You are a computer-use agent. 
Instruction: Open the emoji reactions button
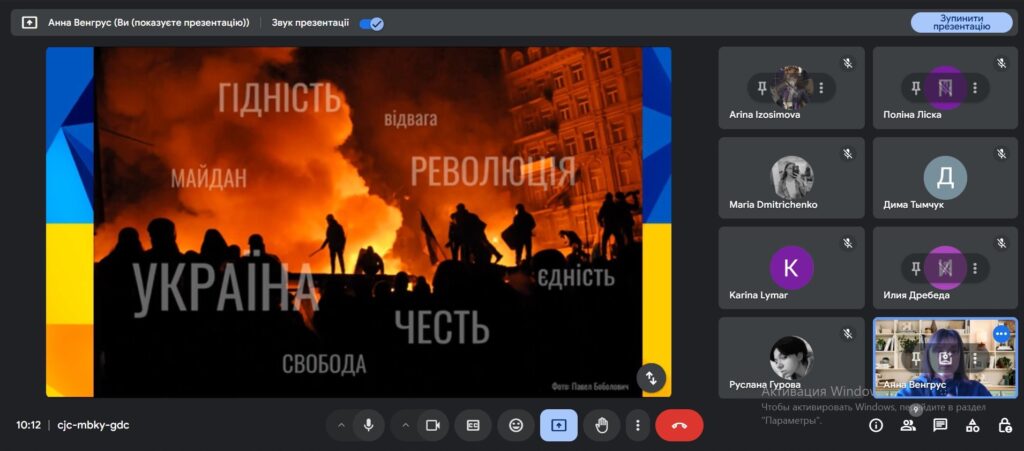click(x=516, y=426)
